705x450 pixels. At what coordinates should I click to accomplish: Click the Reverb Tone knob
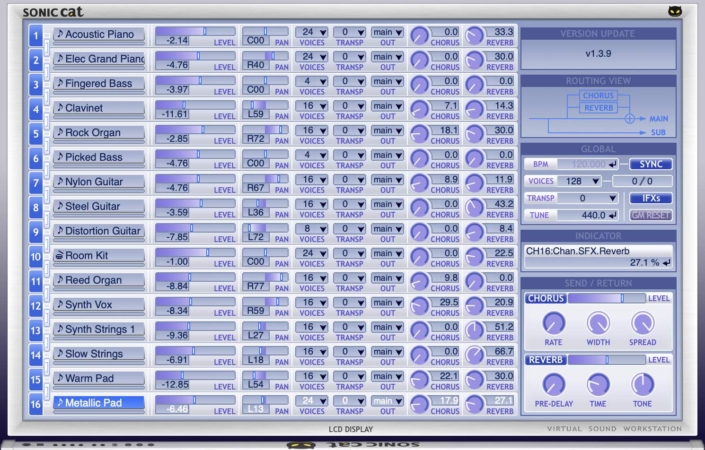click(643, 384)
